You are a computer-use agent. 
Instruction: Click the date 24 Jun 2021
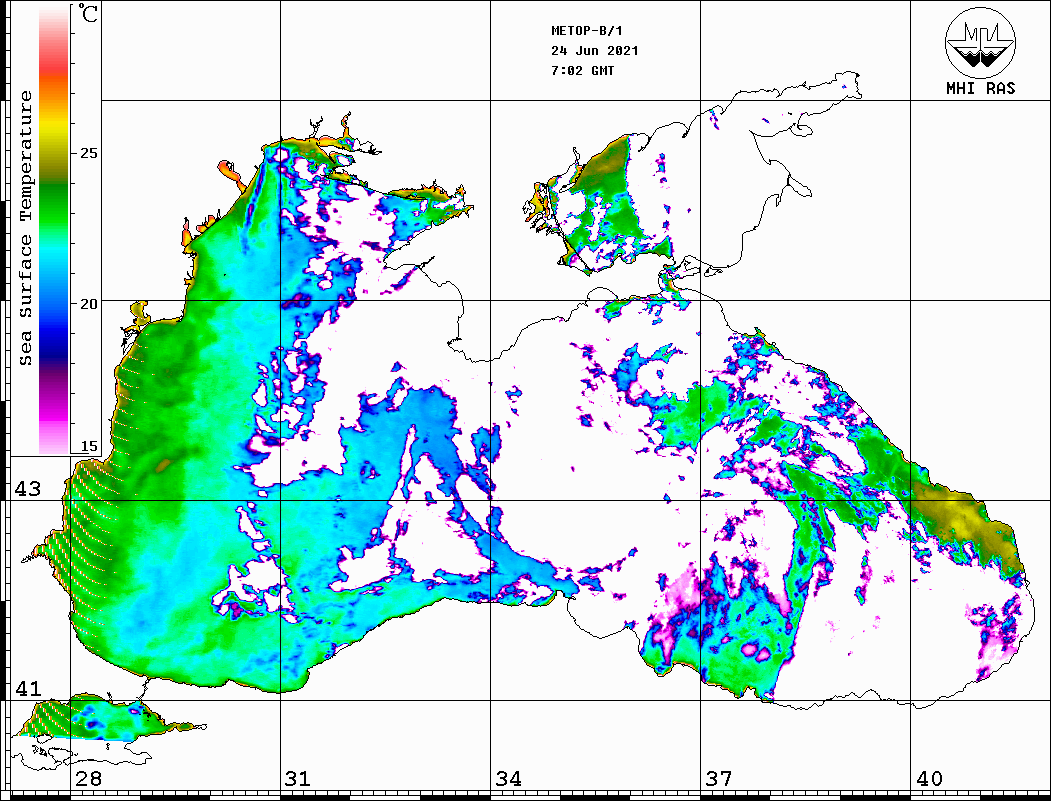(595, 51)
